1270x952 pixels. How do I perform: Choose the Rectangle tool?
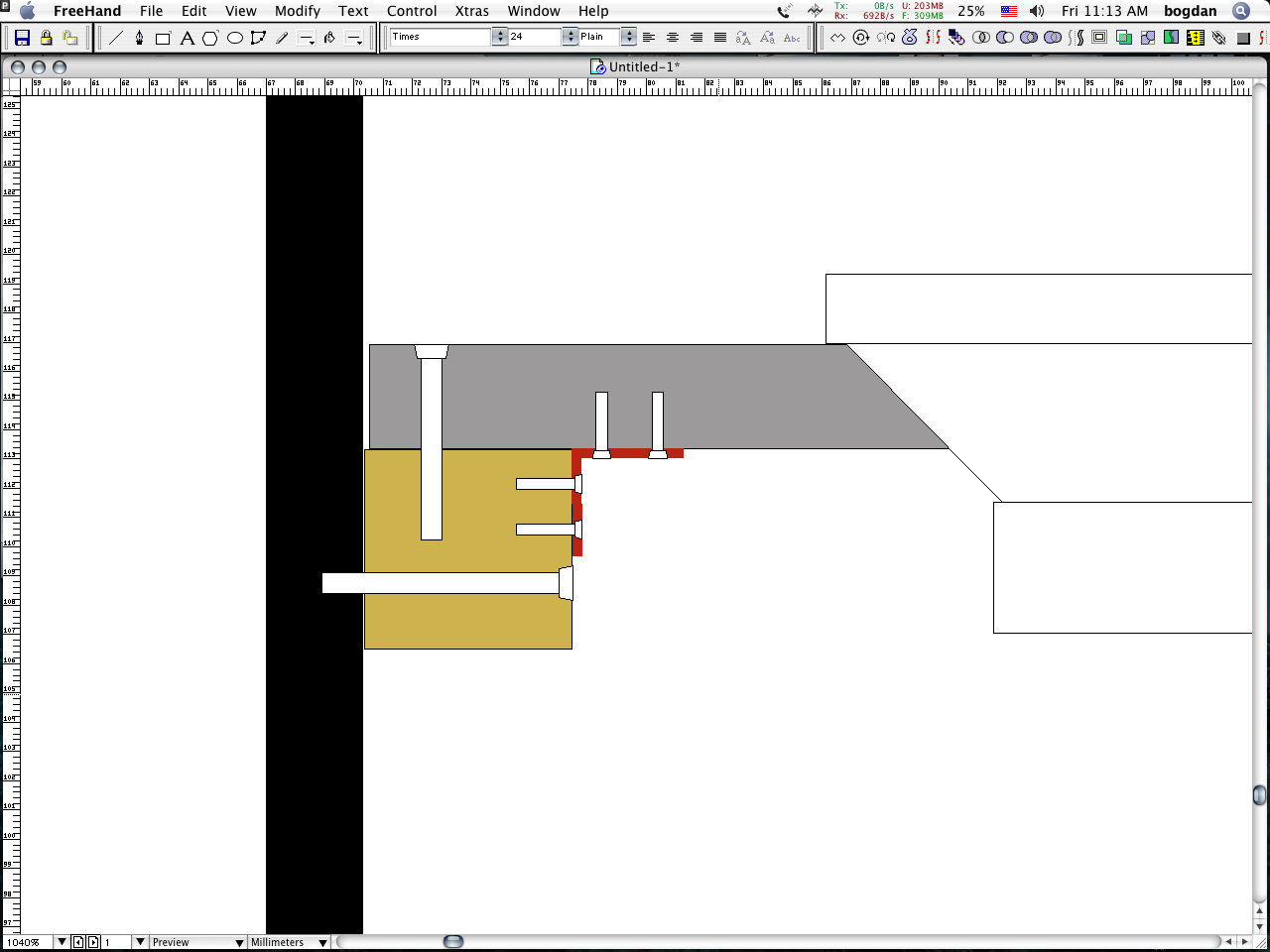pos(163,39)
